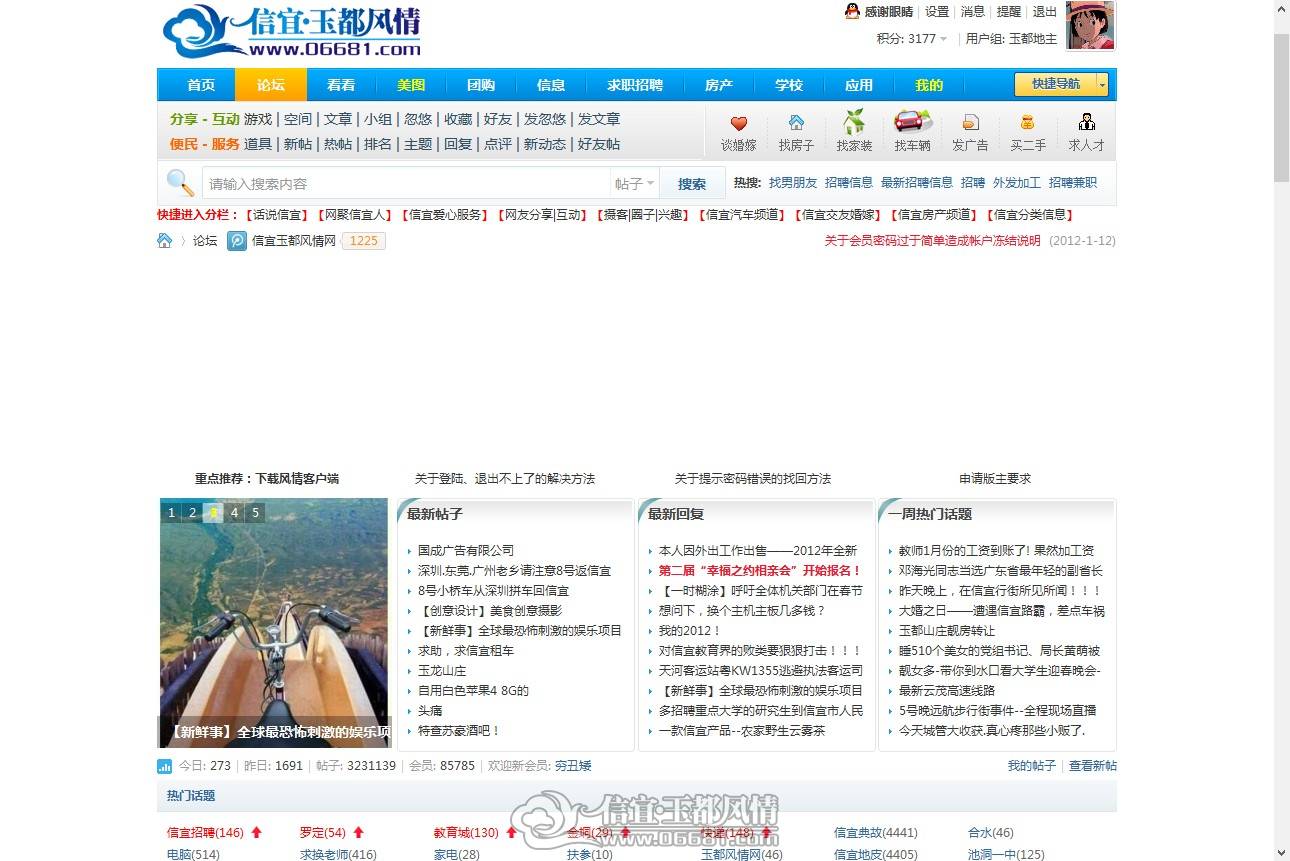Click the 提醒 link
Screen dimensions: 1290x861
(1009, 12)
